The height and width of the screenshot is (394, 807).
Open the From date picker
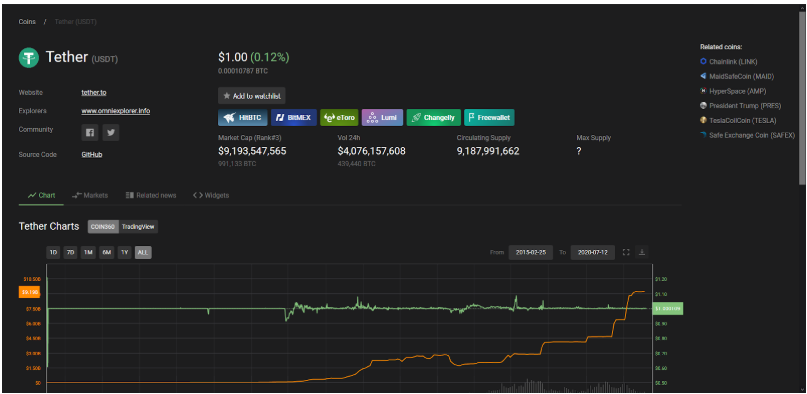[x=531, y=253]
